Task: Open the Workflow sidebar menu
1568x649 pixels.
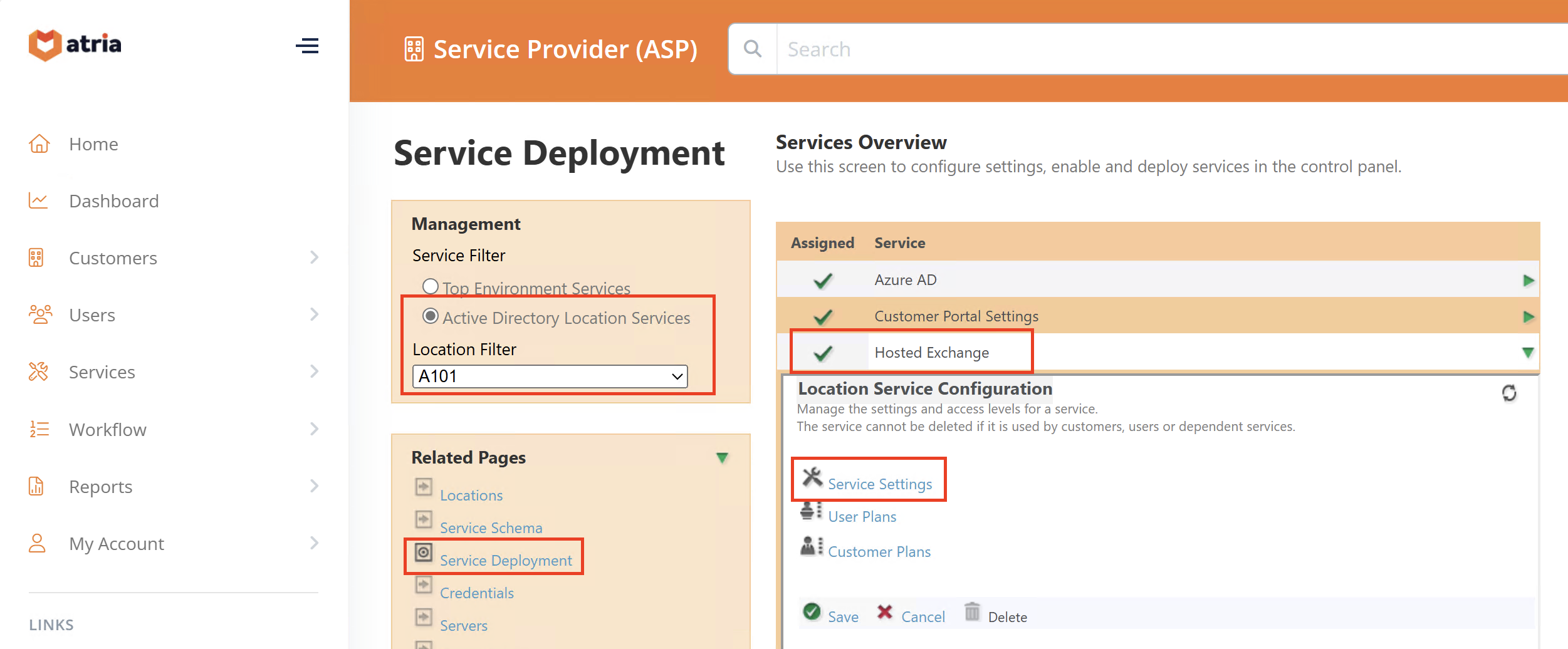Action: (x=108, y=429)
